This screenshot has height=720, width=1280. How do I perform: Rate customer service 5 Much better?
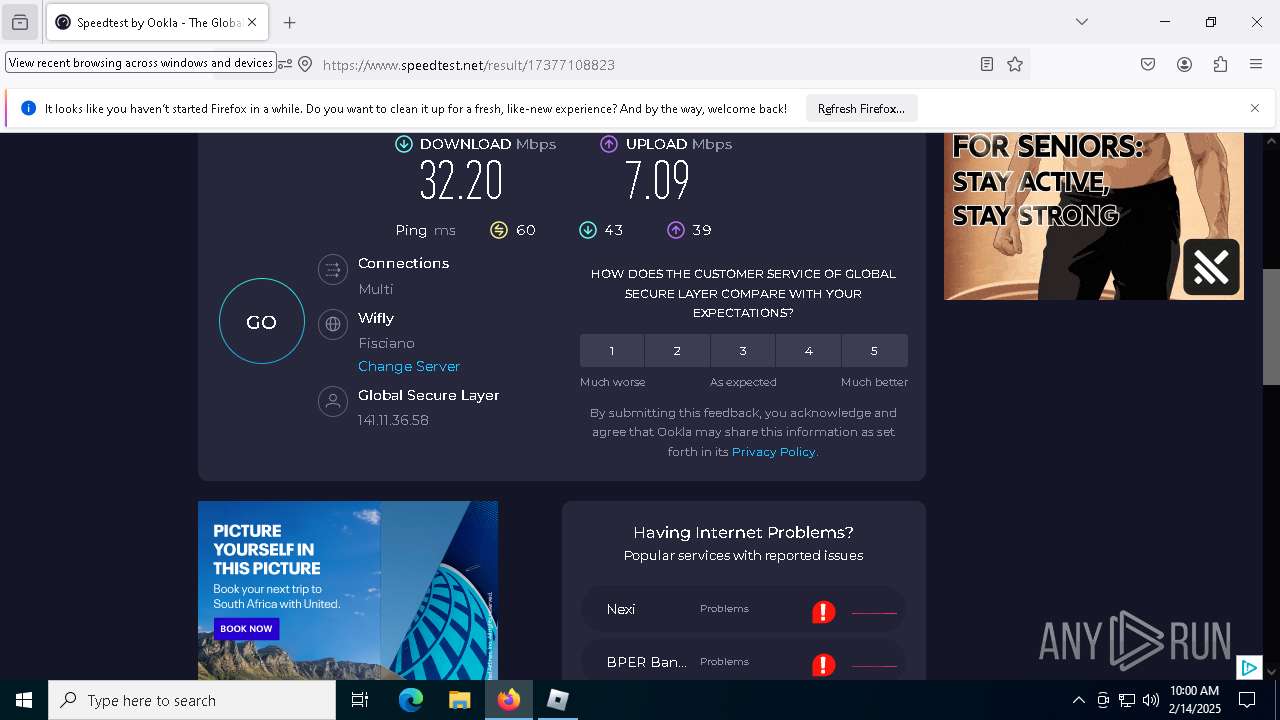click(x=874, y=351)
